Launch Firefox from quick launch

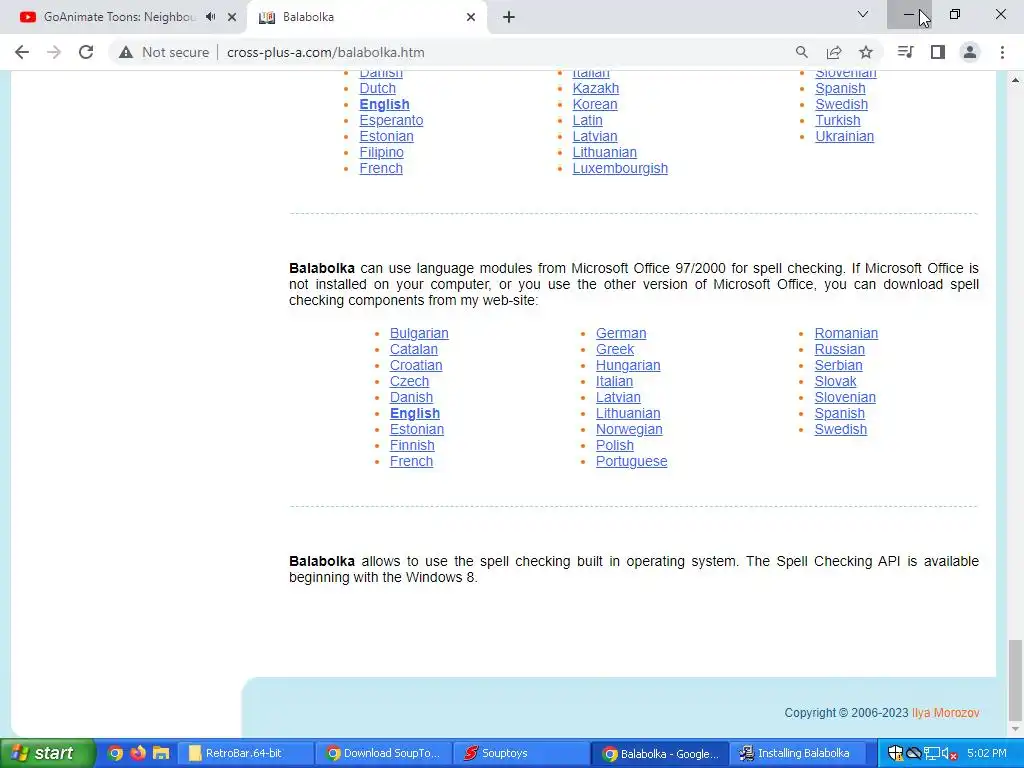tap(138, 754)
